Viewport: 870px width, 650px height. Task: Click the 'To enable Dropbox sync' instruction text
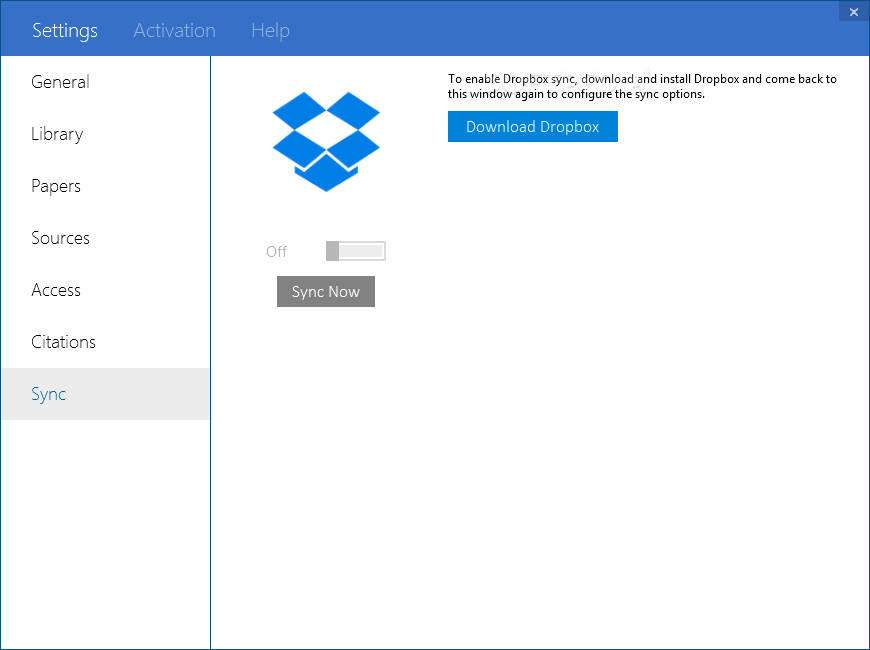(x=642, y=87)
